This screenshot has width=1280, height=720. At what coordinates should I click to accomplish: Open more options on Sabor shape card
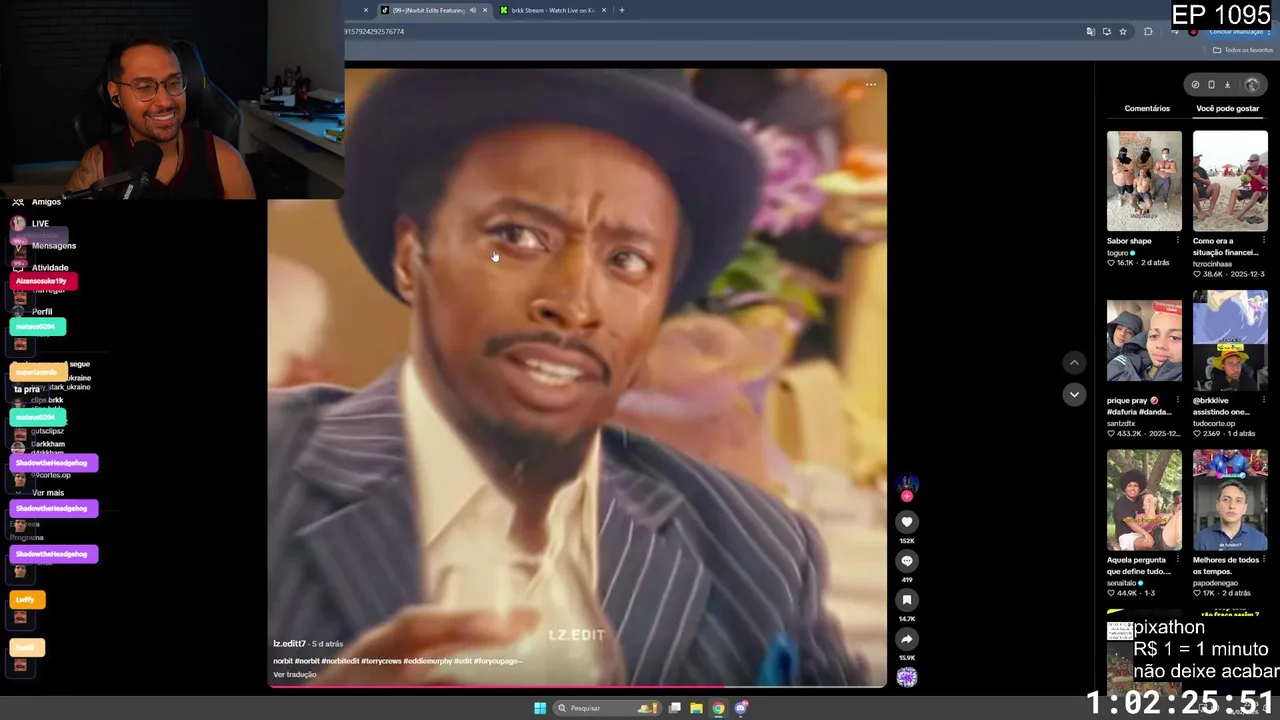pyautogui.click(x=1177, y=241)
